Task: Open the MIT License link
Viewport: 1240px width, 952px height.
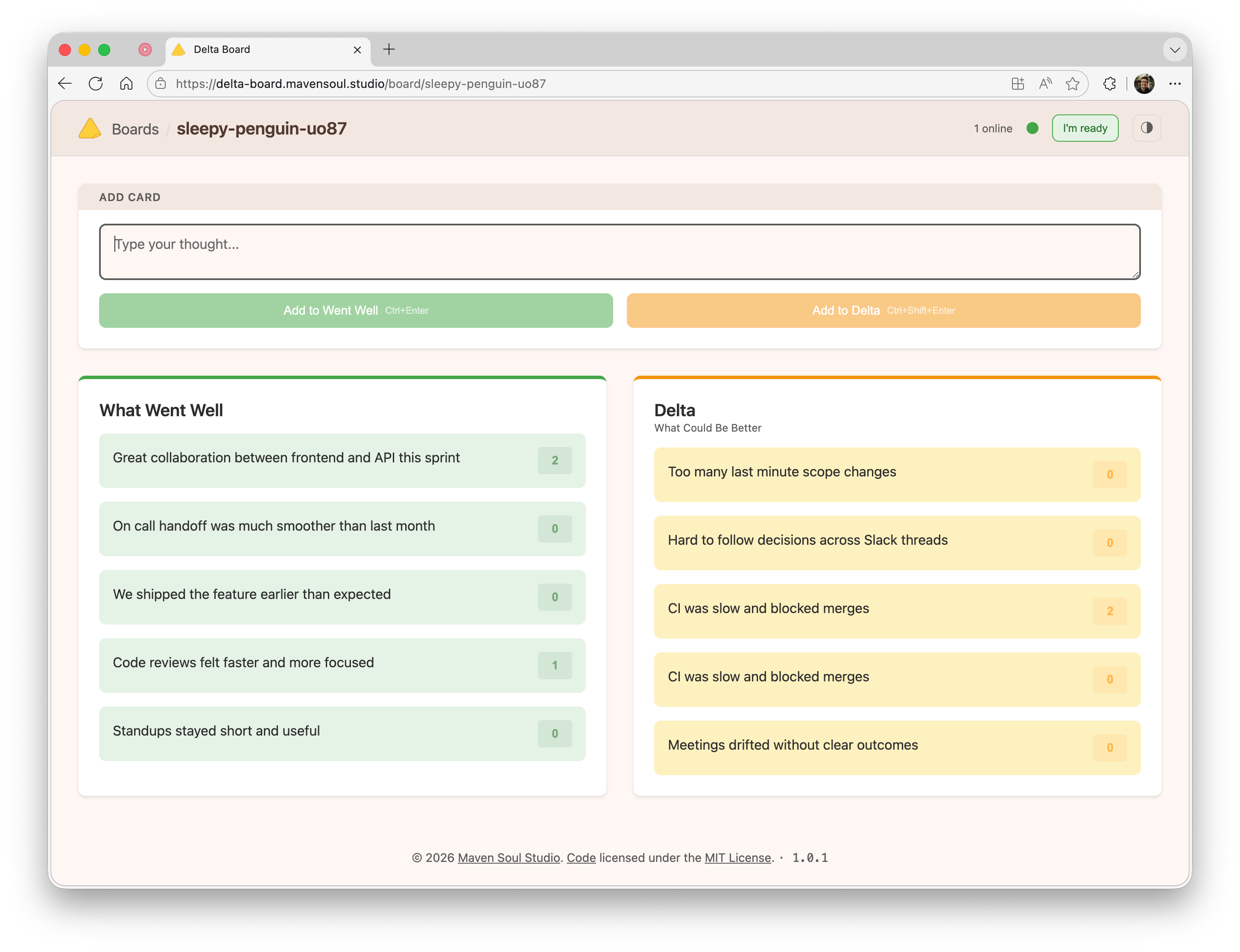Action: [737, 857]
